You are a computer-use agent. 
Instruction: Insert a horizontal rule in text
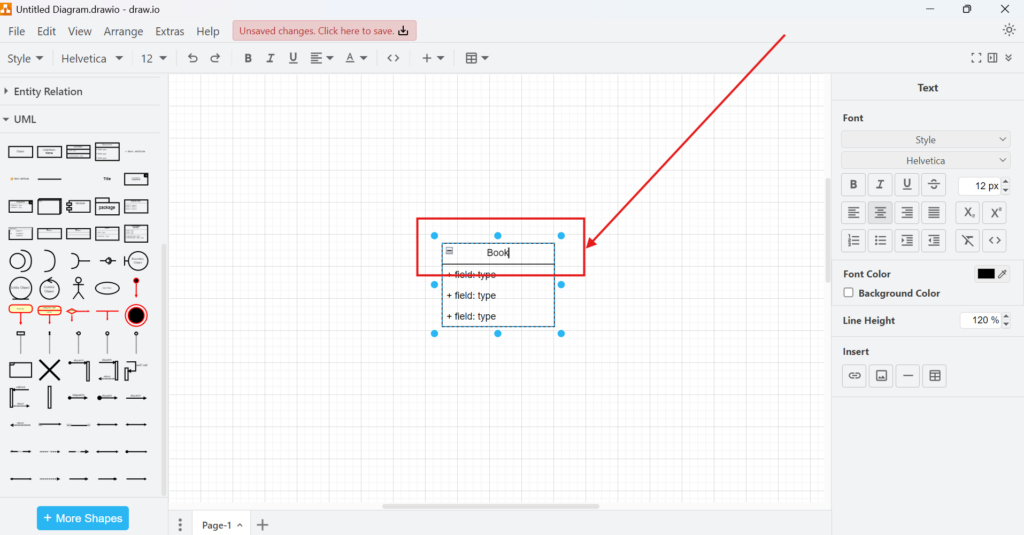[908, 376]
